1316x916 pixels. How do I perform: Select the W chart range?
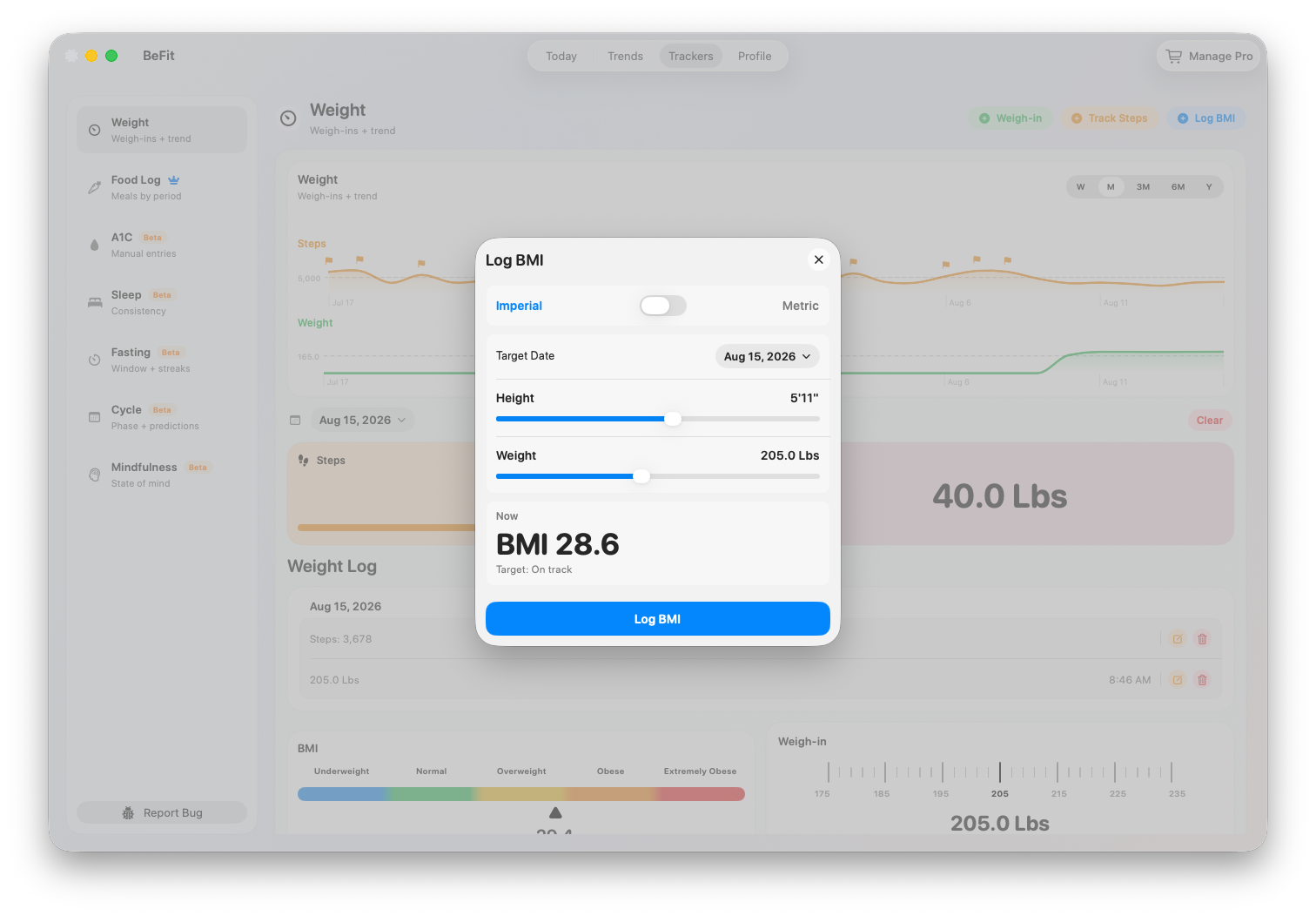click(x=1081, y=187)
